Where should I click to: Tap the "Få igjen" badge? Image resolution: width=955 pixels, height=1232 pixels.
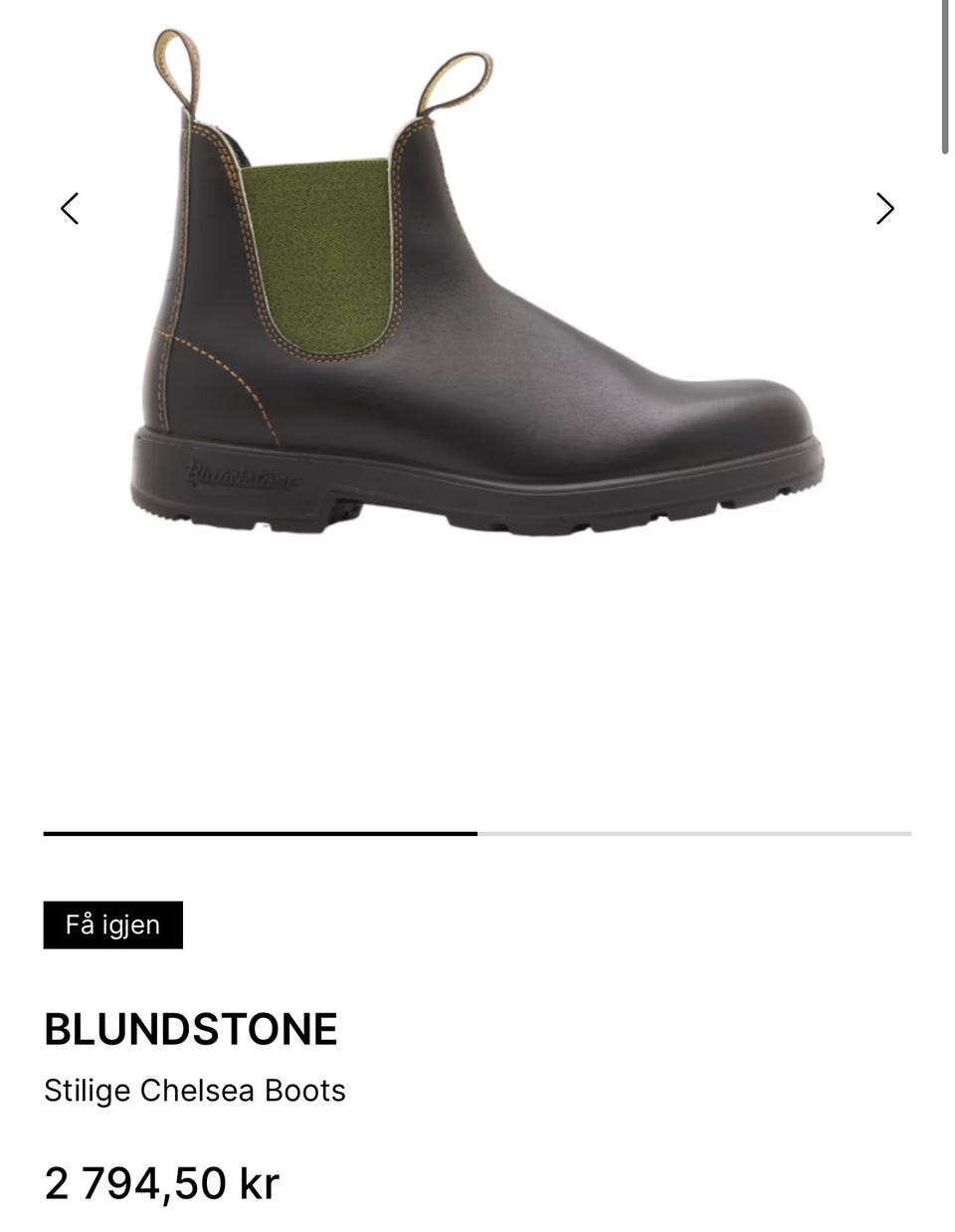113,924
